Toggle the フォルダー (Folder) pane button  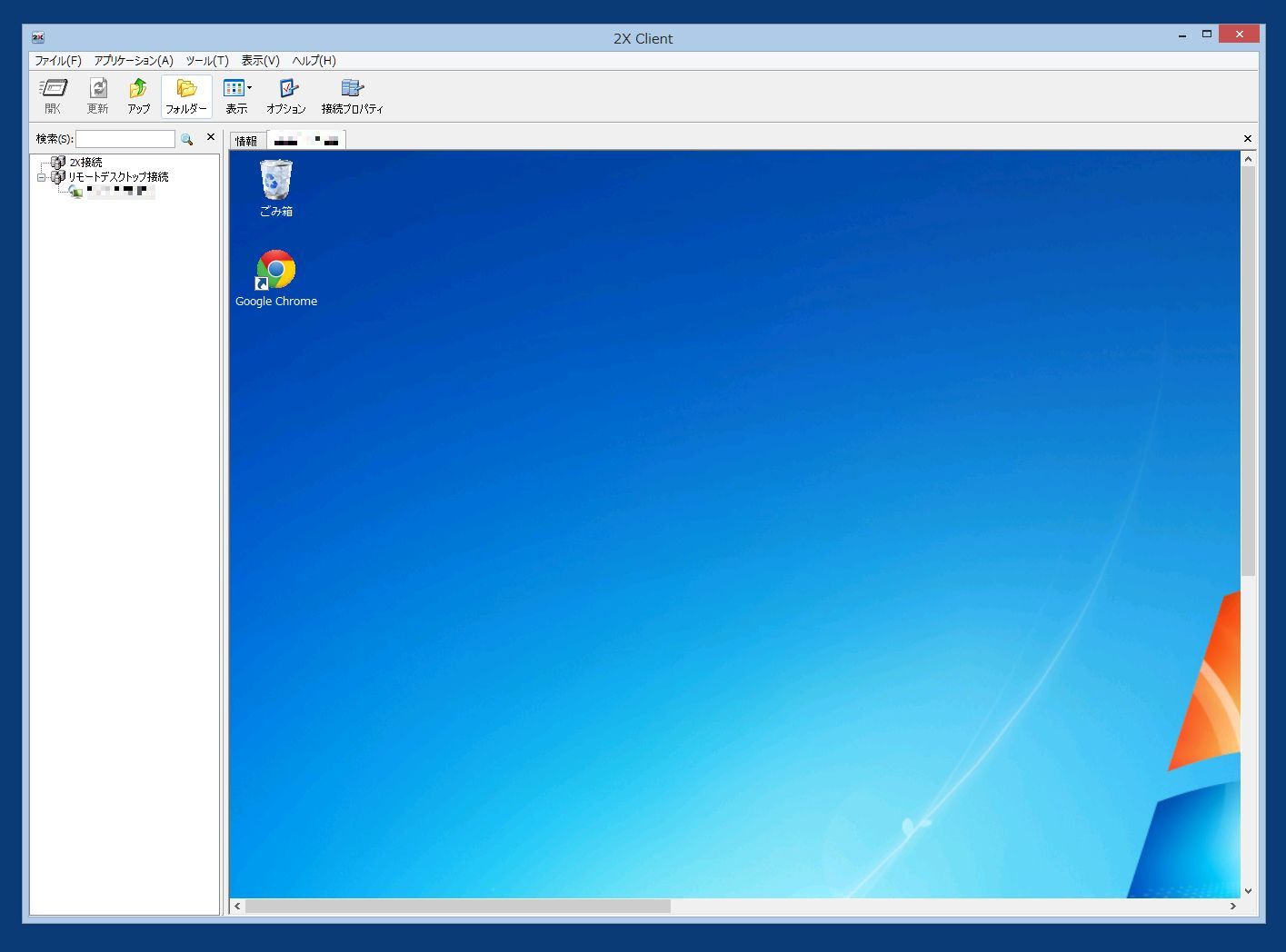186,95
